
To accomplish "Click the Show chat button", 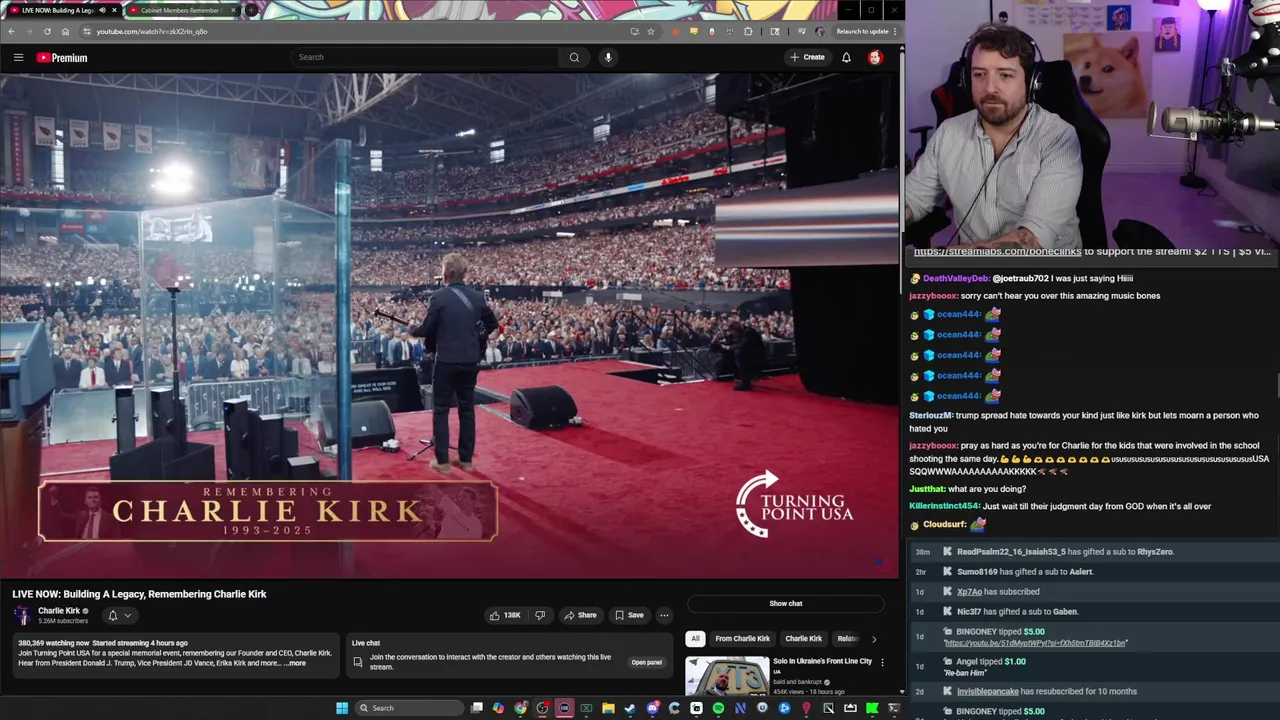I will [x=786, y=603].
